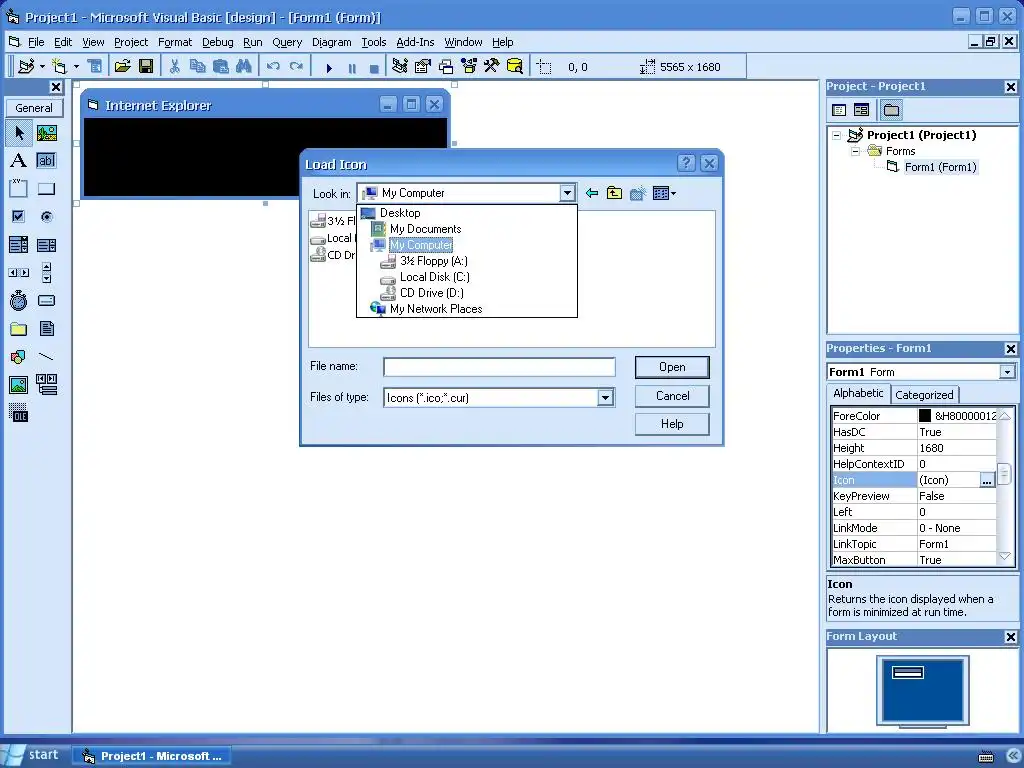Select the DriveListBox control tool
Screen dimensions: 1024x768
[x=46, y=300]
